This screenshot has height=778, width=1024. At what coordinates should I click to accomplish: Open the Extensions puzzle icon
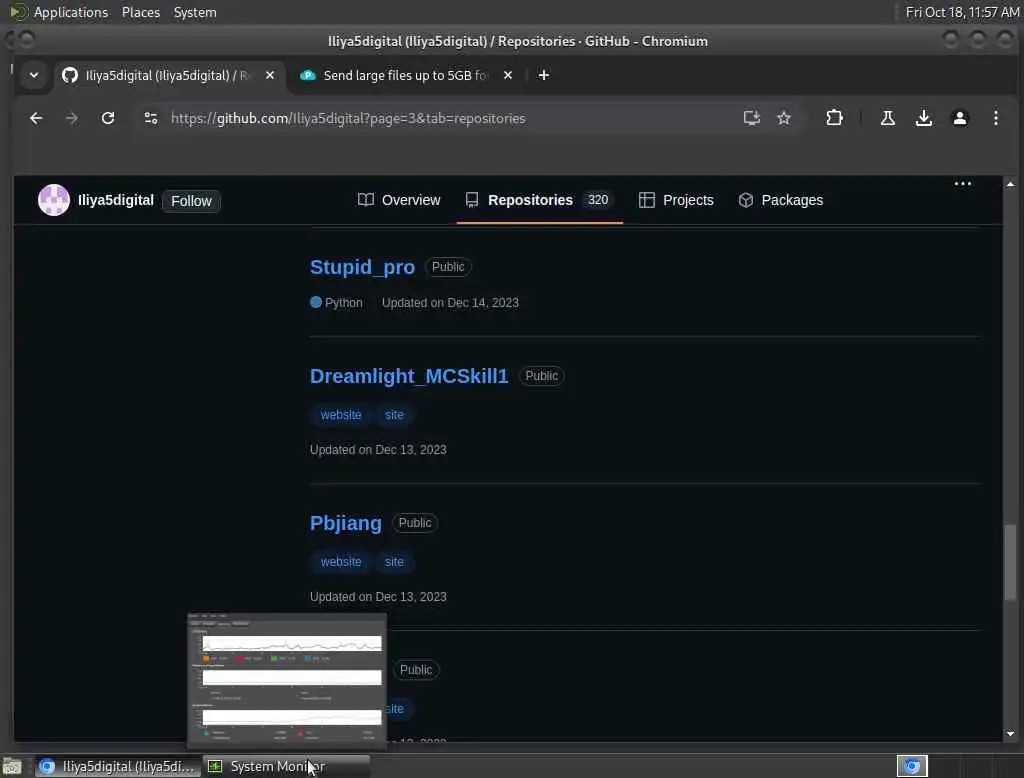pos(834,118)
